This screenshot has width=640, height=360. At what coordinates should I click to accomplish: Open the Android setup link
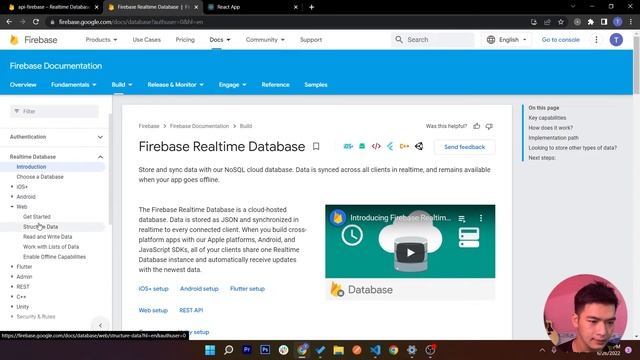(199, 289)
